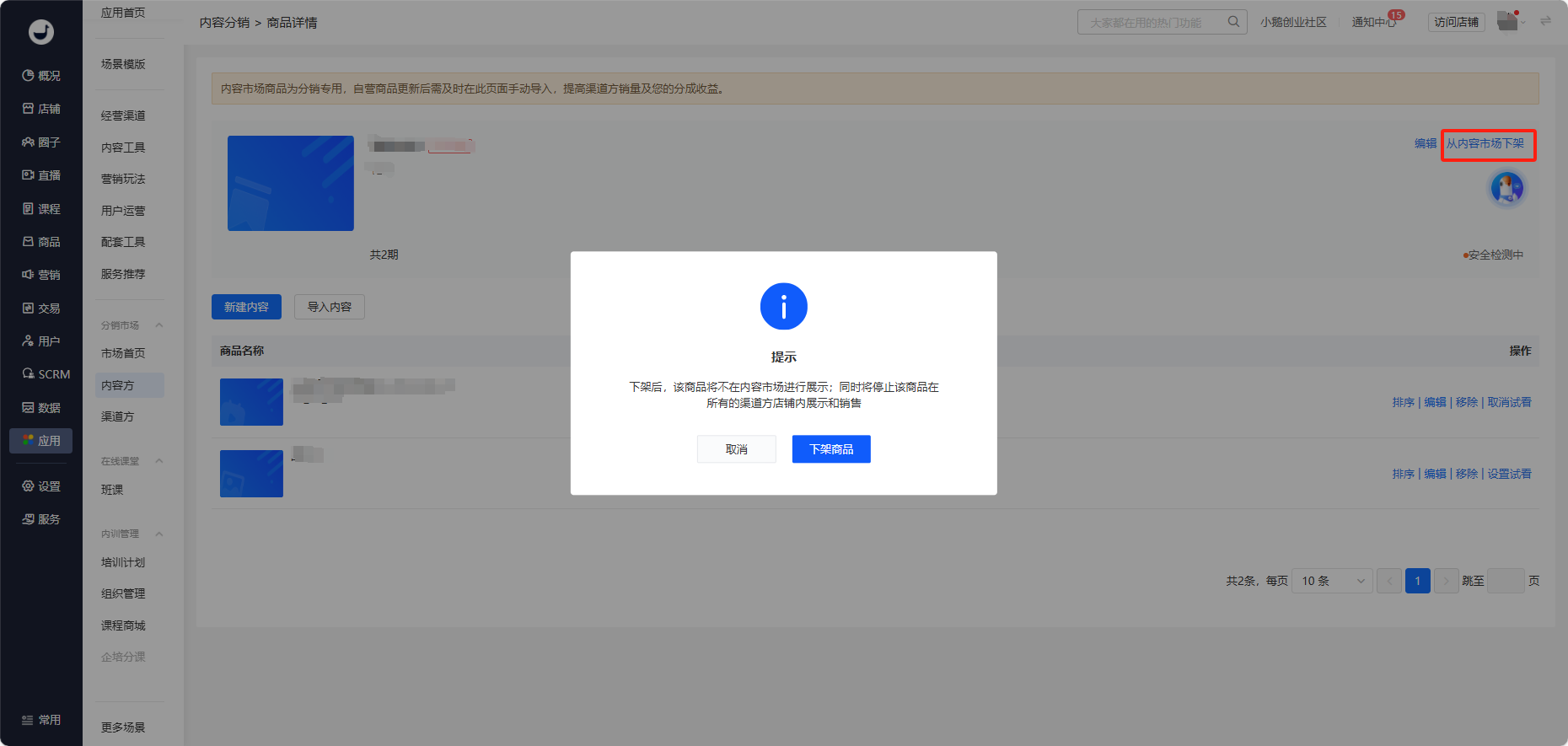Click the assistant robot avatar icon
Screen dimensions: 1568x746
pyautogui.click(x=1507, y=188)
